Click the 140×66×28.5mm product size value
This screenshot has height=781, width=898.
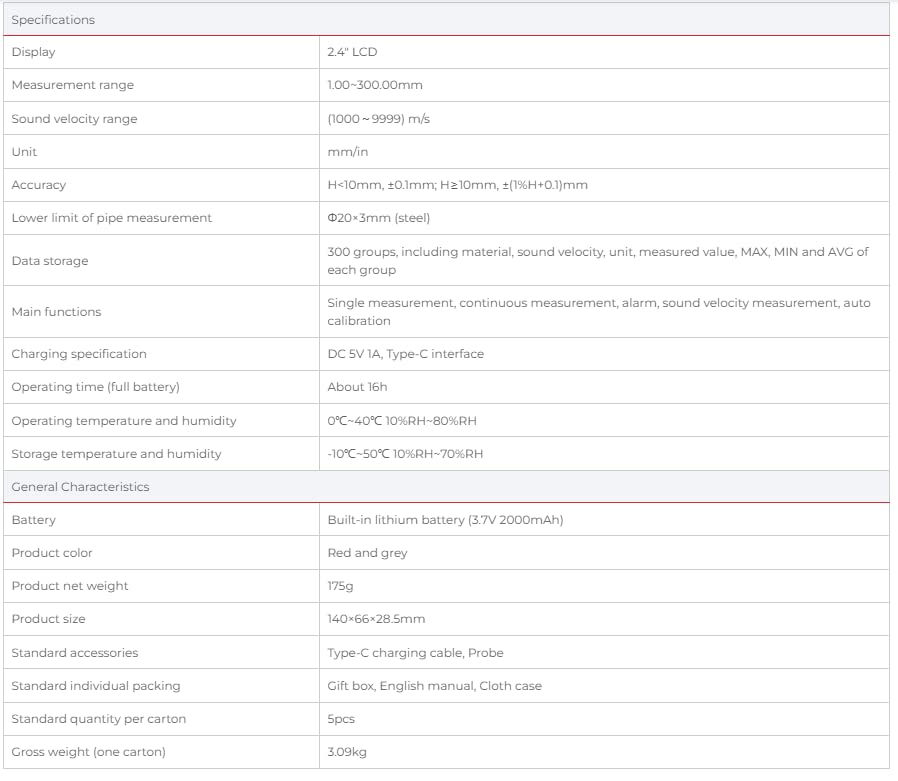coord(375,619)
